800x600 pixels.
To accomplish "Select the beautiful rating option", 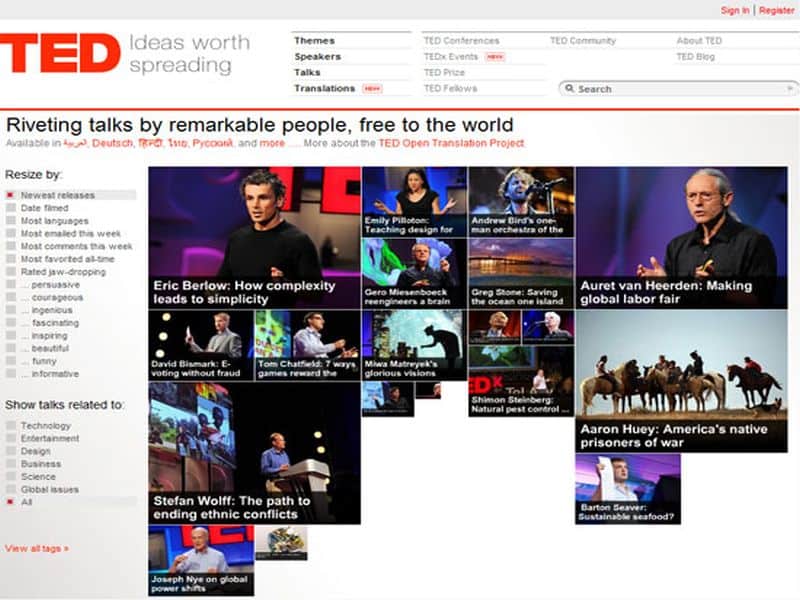I will pos(37,348).
